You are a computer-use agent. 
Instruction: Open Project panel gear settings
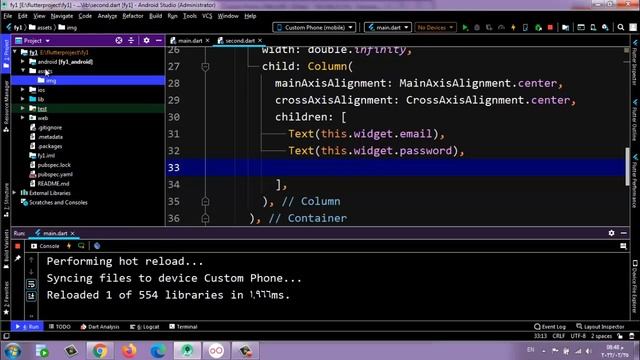[x=146, y=40]
